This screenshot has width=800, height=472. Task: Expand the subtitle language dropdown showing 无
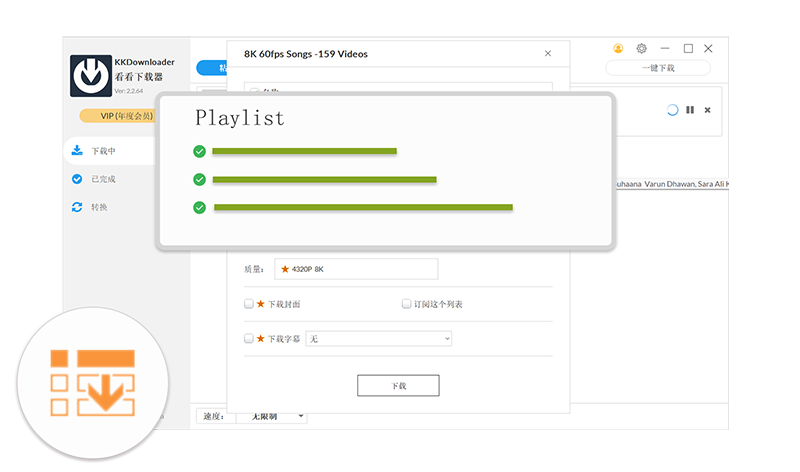(379, 339)
